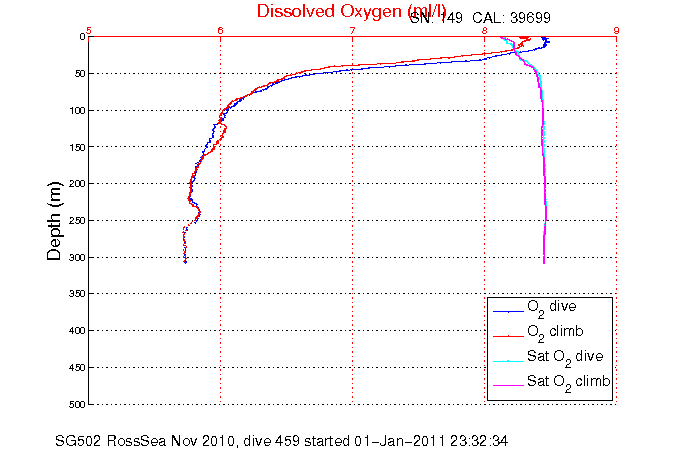
Task: Click the depth tick label 50
Action: (80, 74)
